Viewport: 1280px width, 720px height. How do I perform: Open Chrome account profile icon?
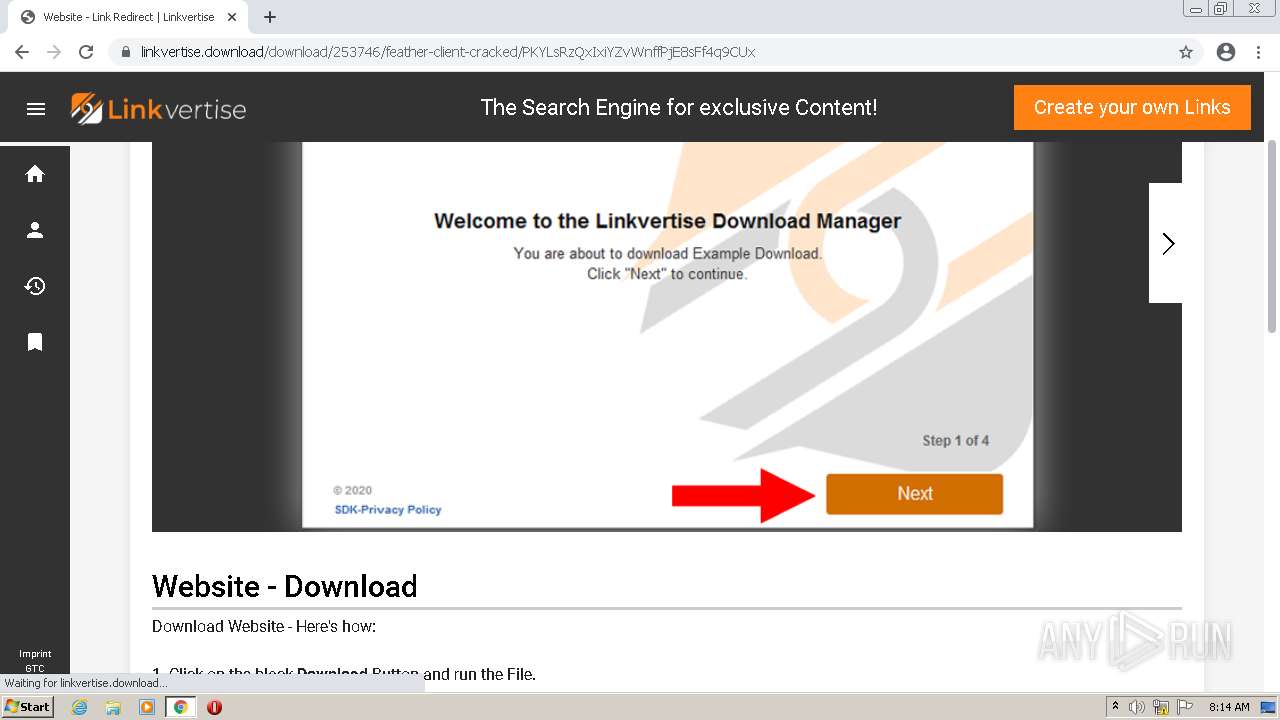(1226, 52)
